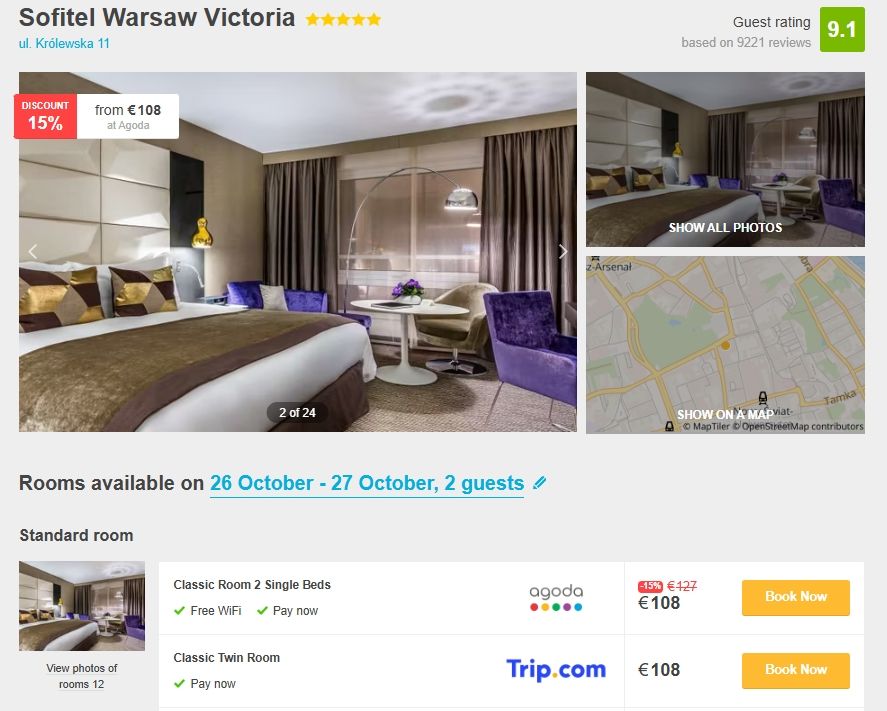
Task: Book the Agoda Classic Room 2 Single Beds
Action: 795,597
